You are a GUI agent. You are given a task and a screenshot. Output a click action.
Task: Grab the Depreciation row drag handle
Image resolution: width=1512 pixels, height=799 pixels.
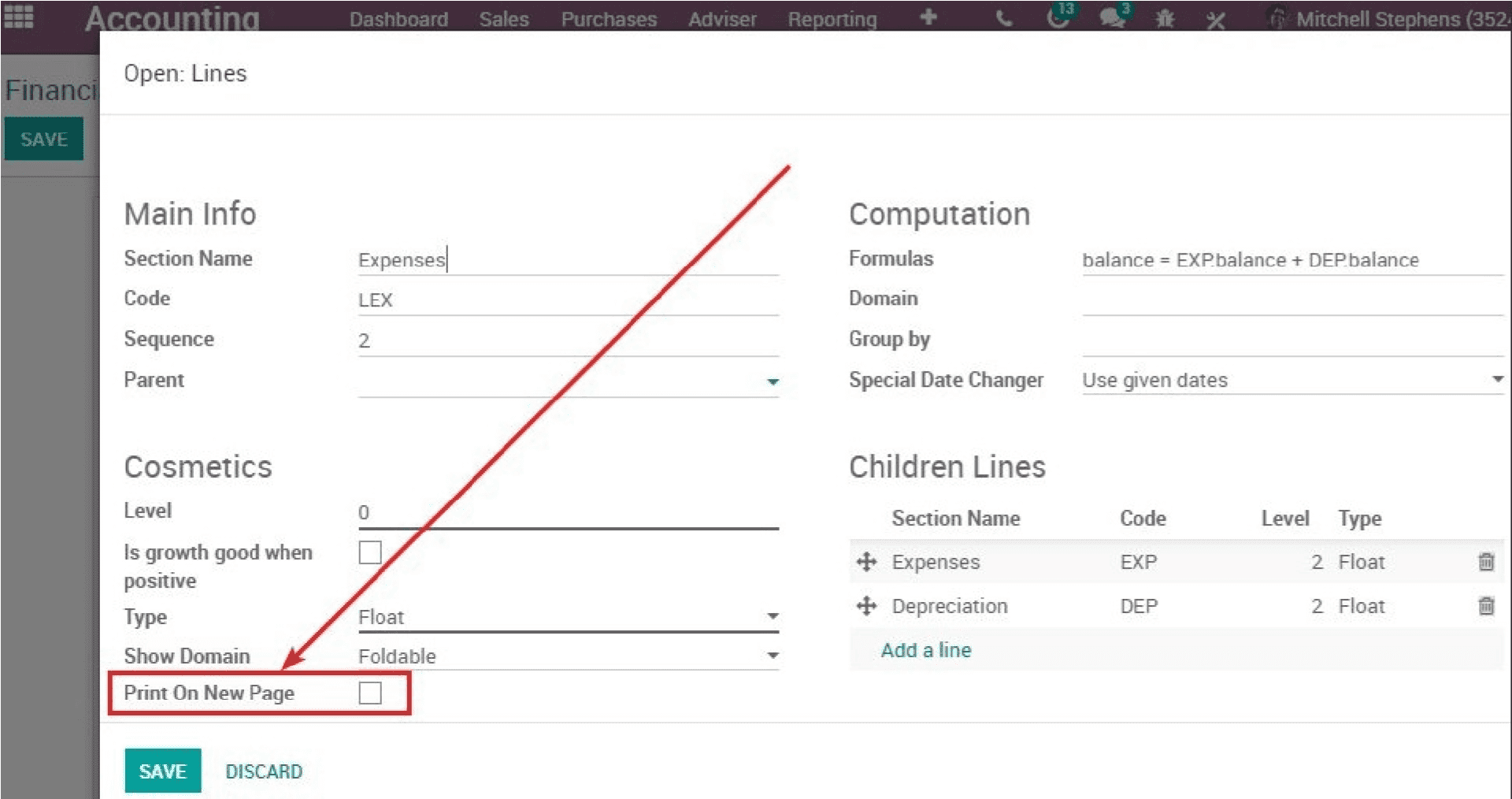pyautogui.click(x=866, y=606)
